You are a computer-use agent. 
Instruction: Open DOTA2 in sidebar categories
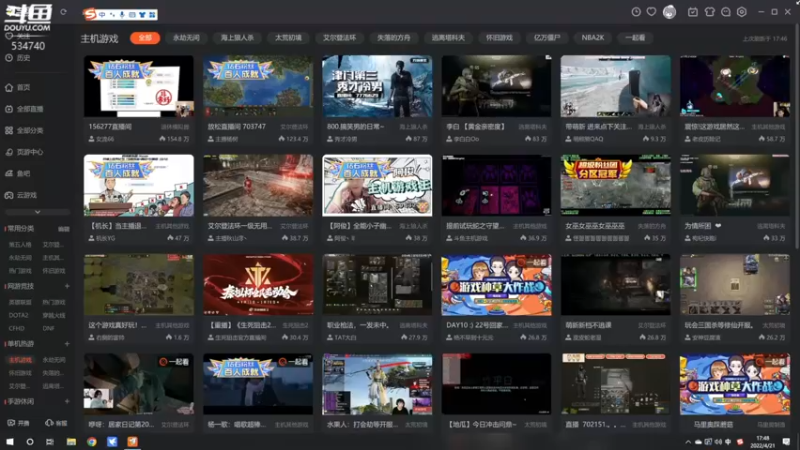click(18, 315)
